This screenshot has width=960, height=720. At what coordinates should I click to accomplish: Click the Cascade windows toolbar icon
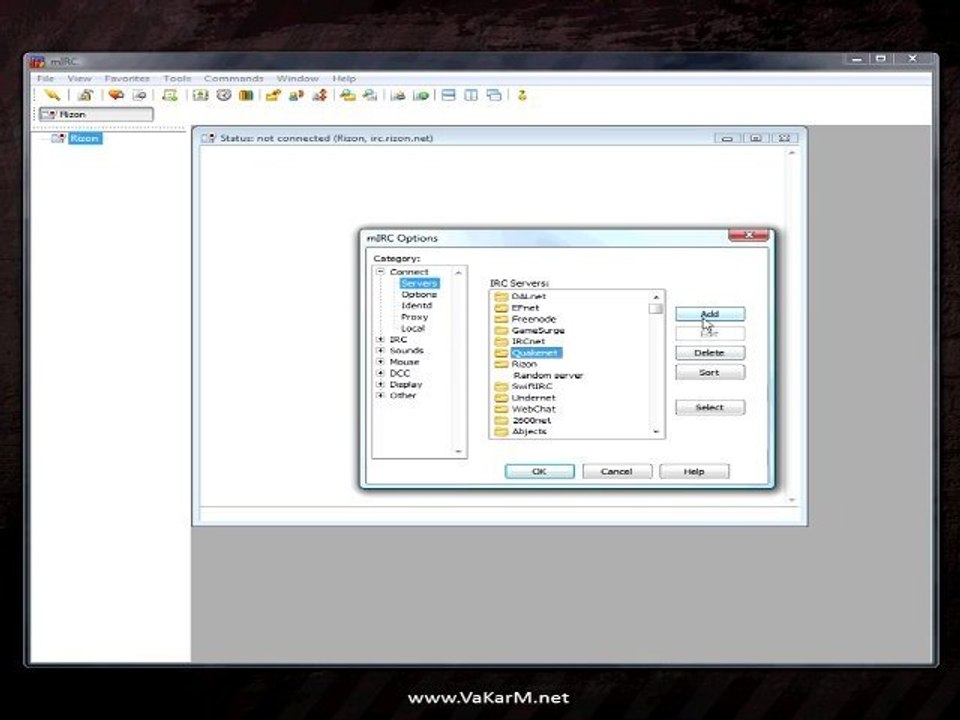point(493,95)
